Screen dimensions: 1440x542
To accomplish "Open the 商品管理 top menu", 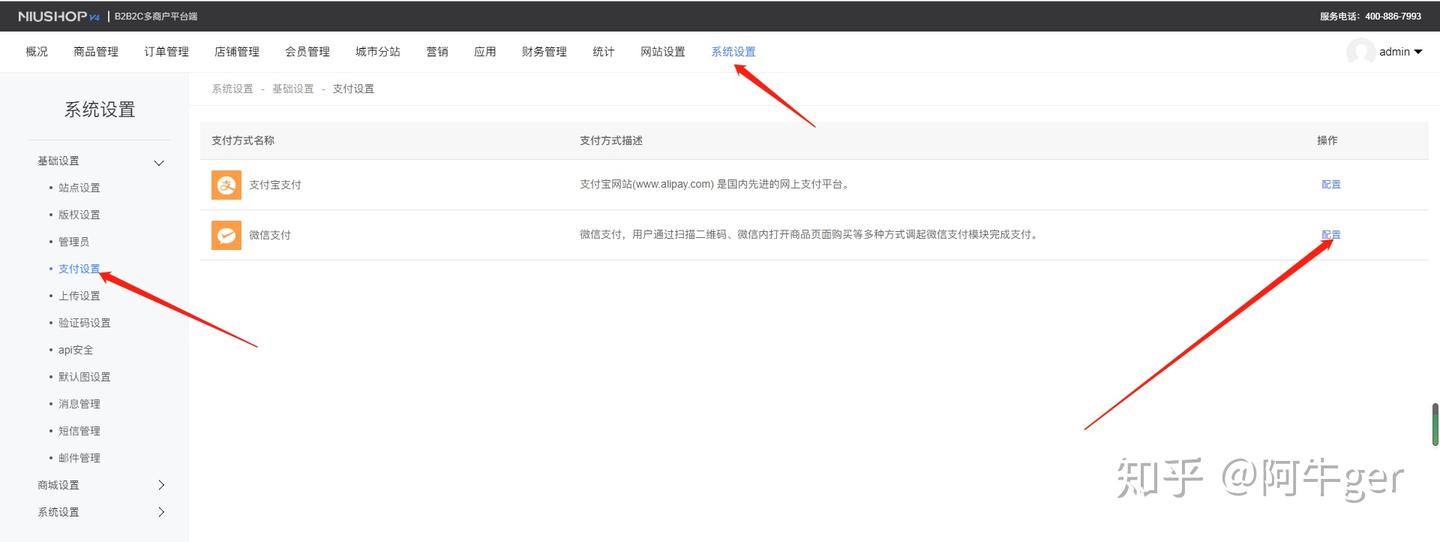I will [x=96, y=52].
